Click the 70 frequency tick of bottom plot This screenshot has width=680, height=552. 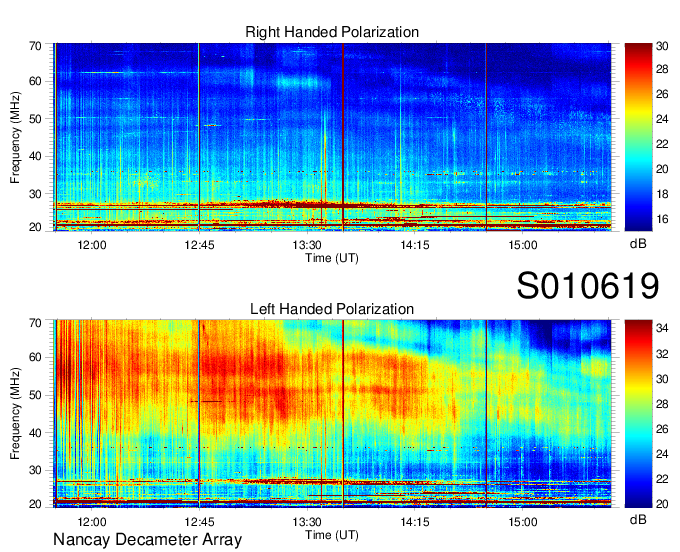36,323
